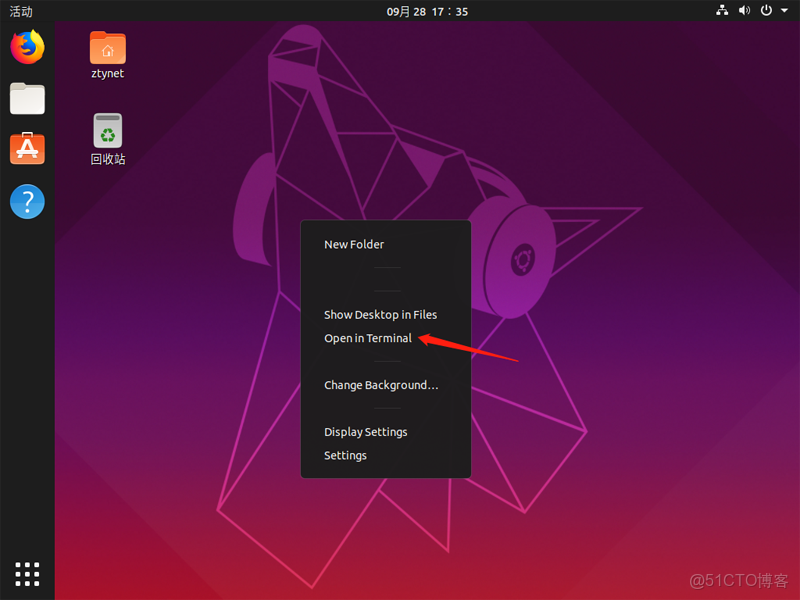Select the 回收站 trash icon

tap(108, 139)
